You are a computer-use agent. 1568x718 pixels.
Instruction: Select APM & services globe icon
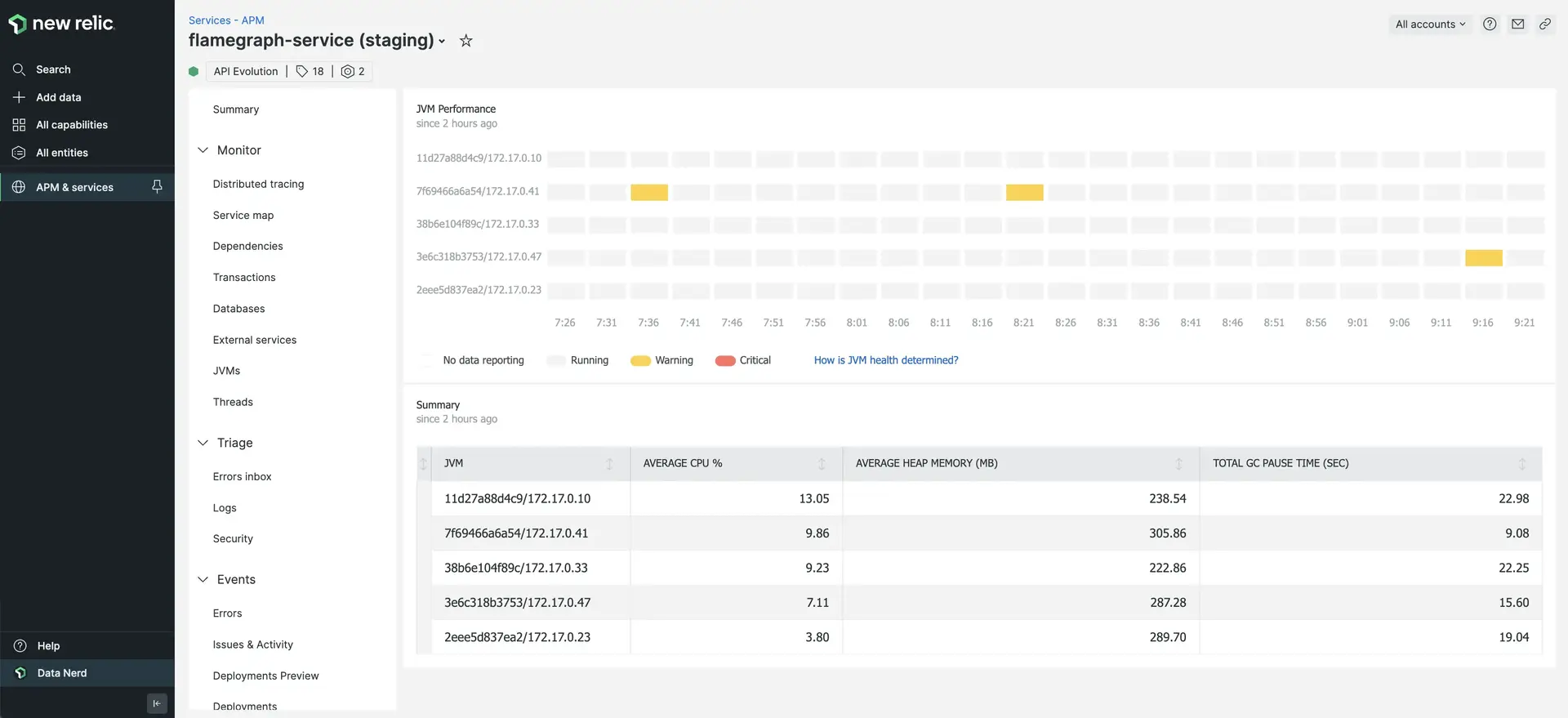coord(19,187)
